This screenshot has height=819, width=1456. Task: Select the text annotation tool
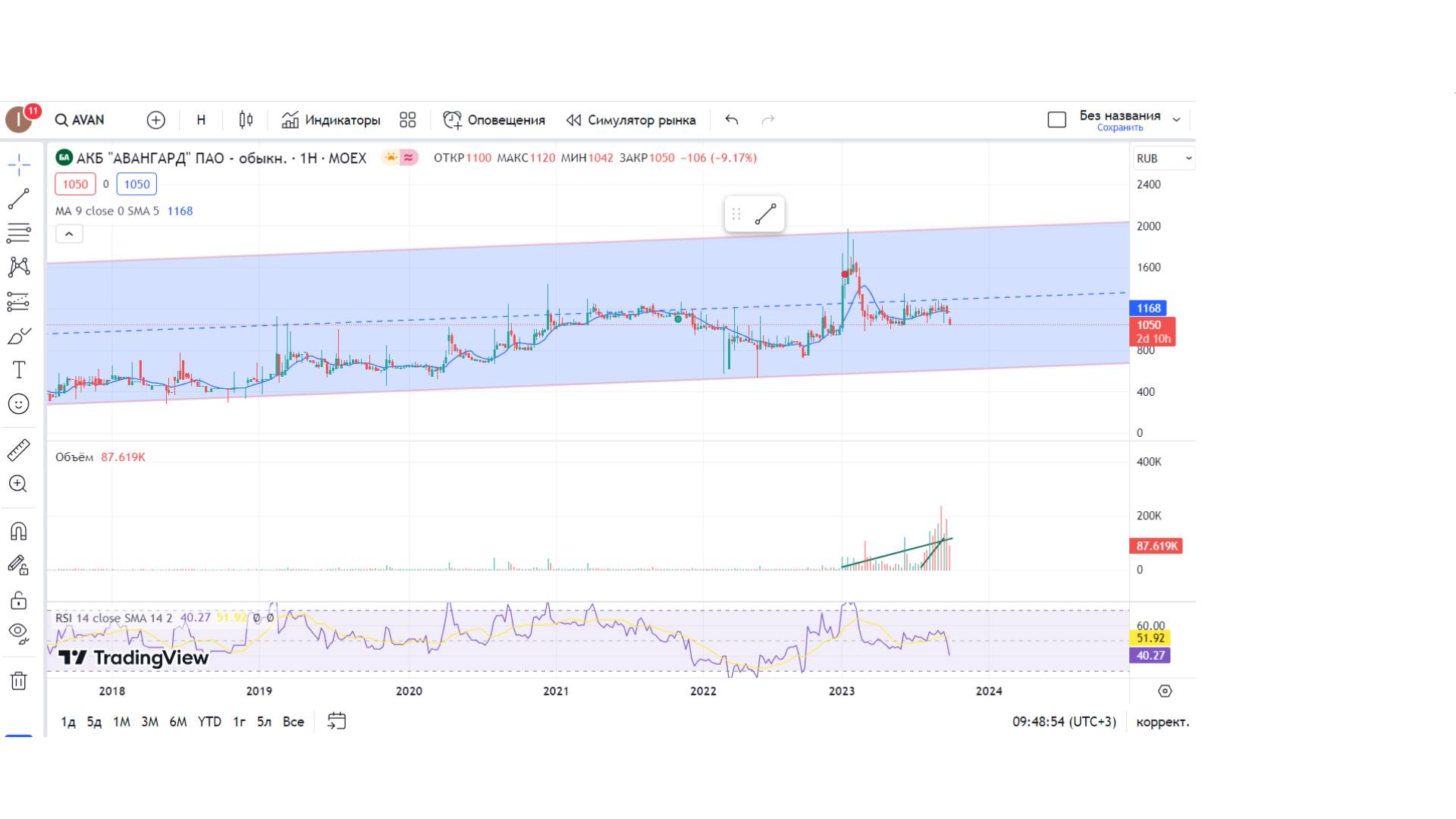19,369
